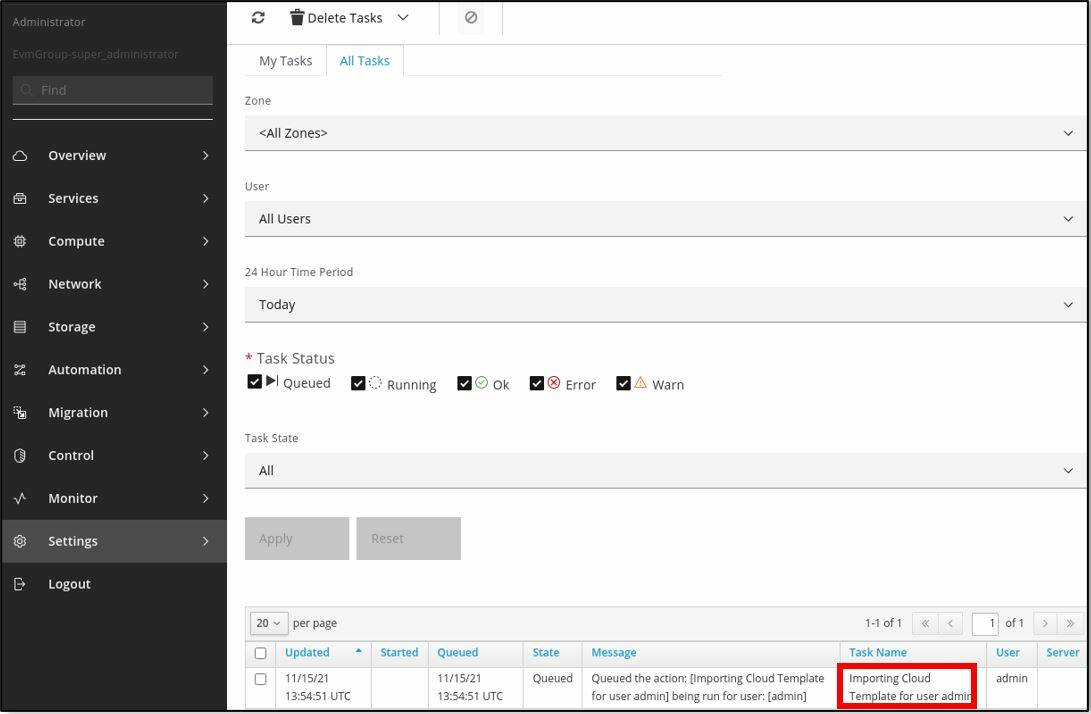The height and width of the screenshot is (714, 1091).
Task: Click the Storage icon in the sidebar
Action: [20, 327]
